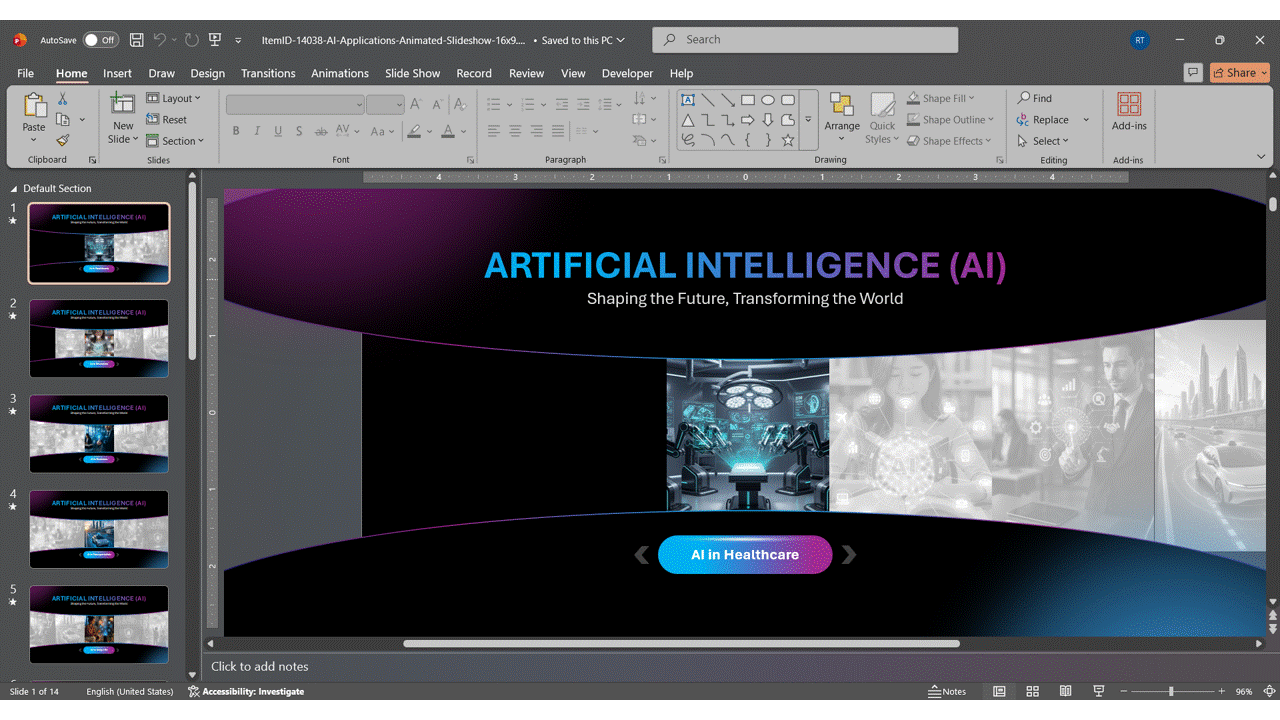This screenshot has width=1280, height=720.
Task: Expand the shapes gallery More arrow
Action: pyautogui.click(x=808, y=119)
